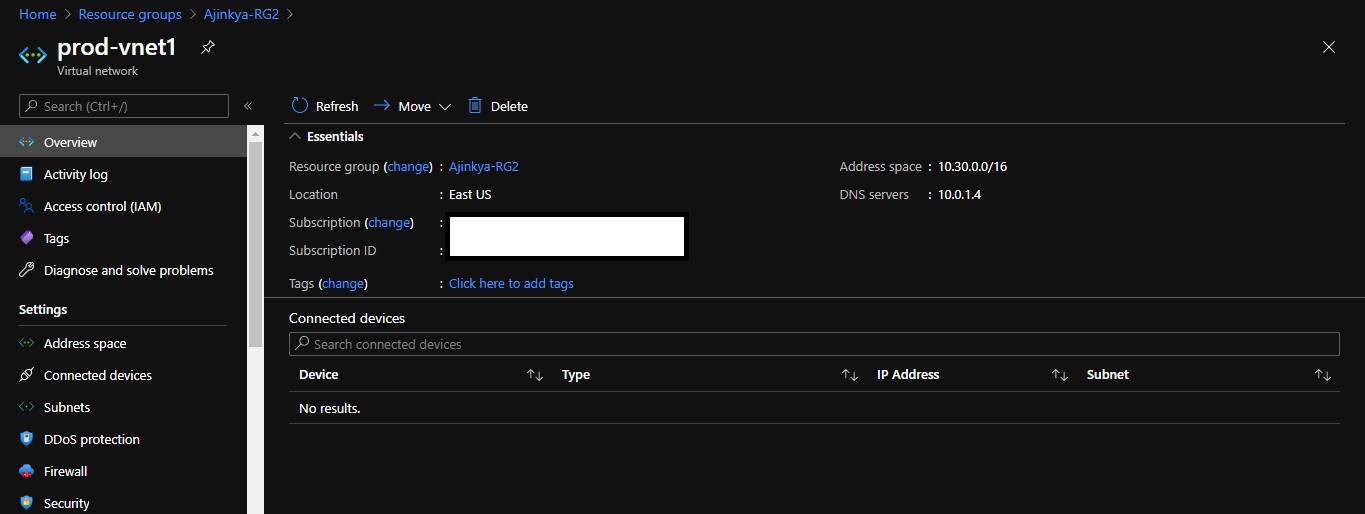Click the Firewall cloud icon
Image resolution: width=1365 pixels, height=514 pixels.
tap(27, 471)
